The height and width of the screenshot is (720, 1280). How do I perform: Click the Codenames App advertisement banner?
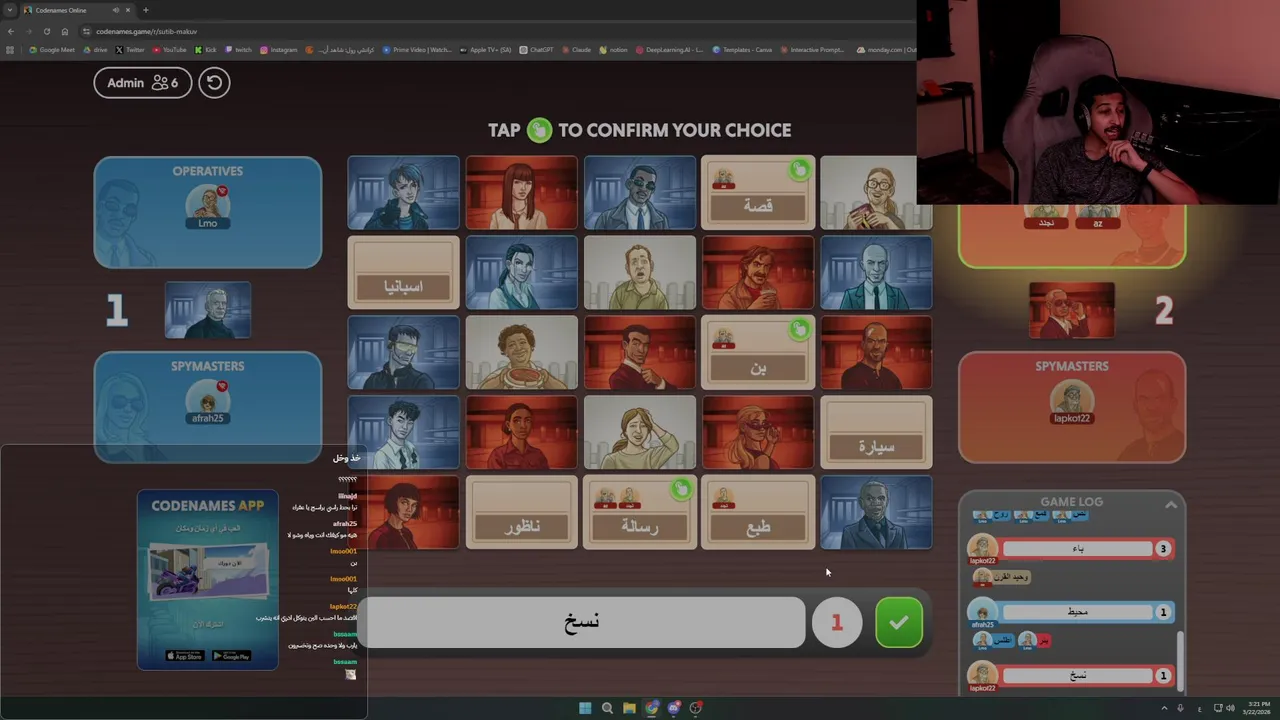point(207,580)
